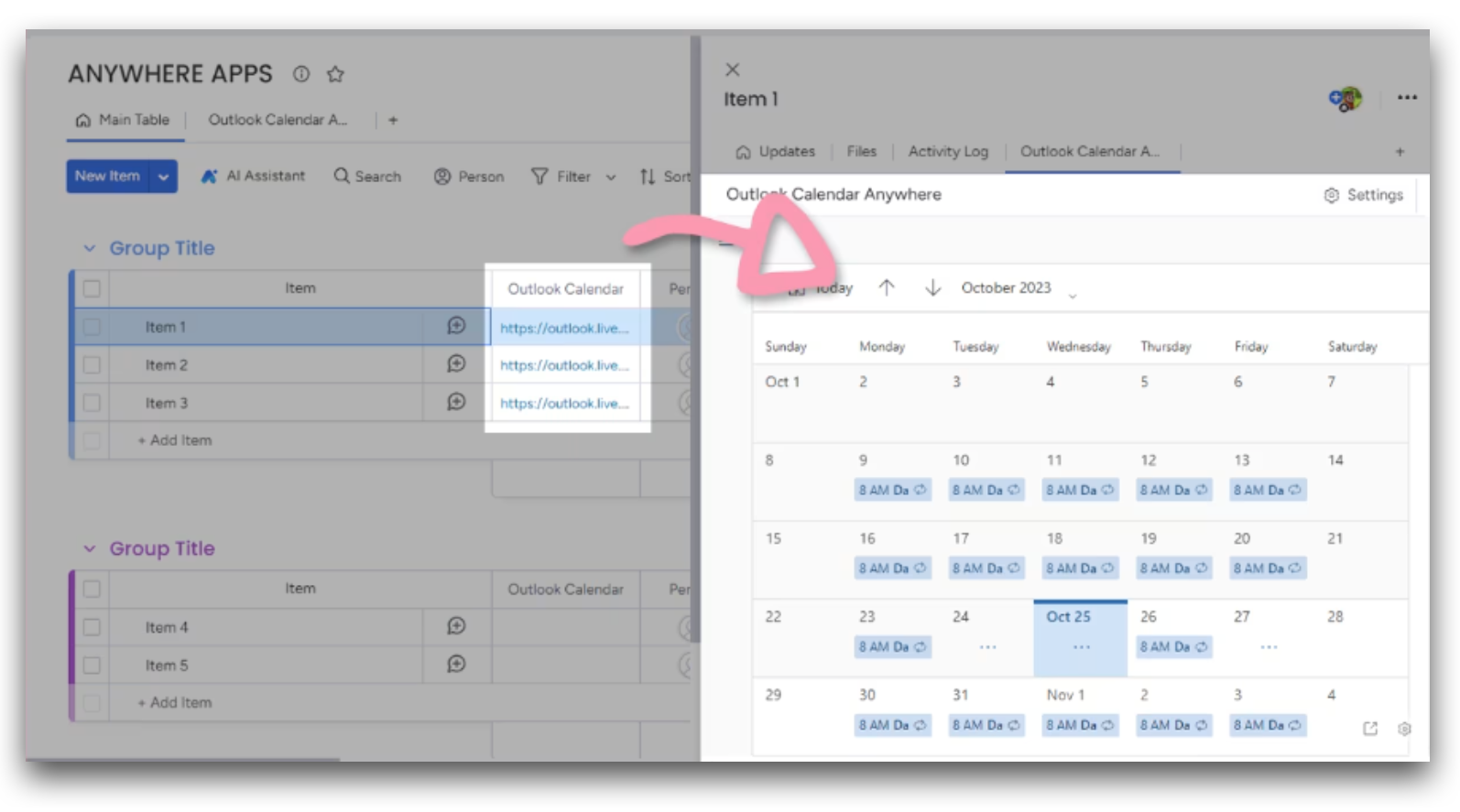Click the 8 AM event on October 23

892,646
